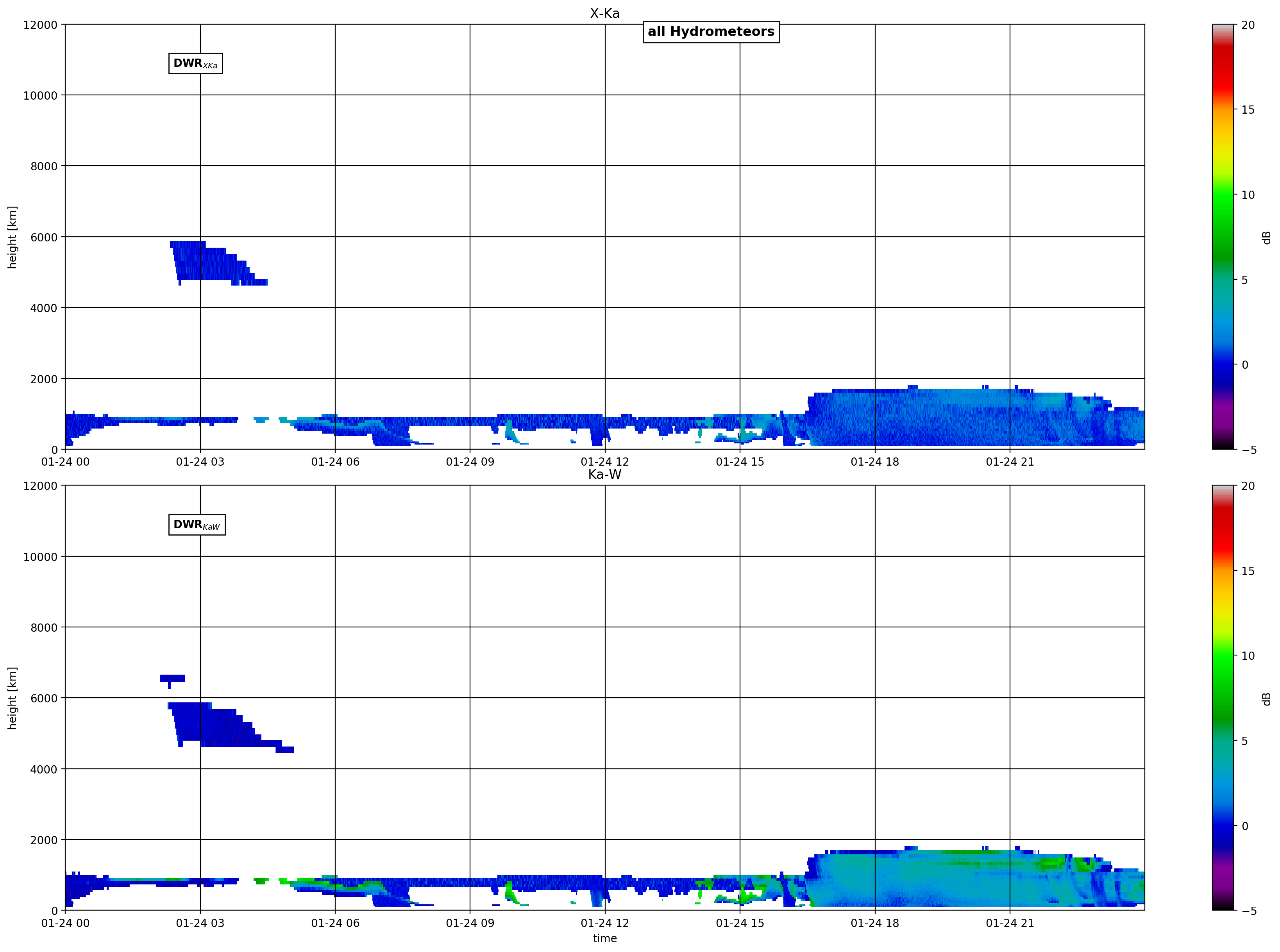Click the 10000 tick label on bottom y-axis
This screenshot has width=1280, height=952.
41,557
